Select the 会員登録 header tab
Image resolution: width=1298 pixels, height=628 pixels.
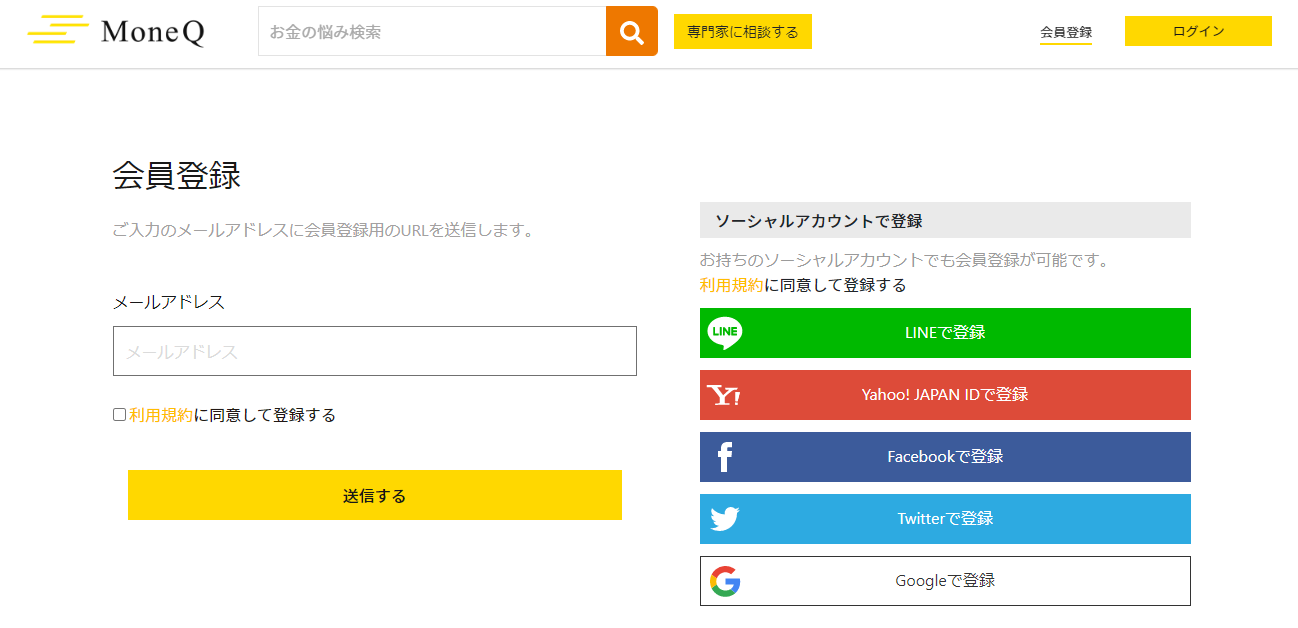coord(1066,32)
